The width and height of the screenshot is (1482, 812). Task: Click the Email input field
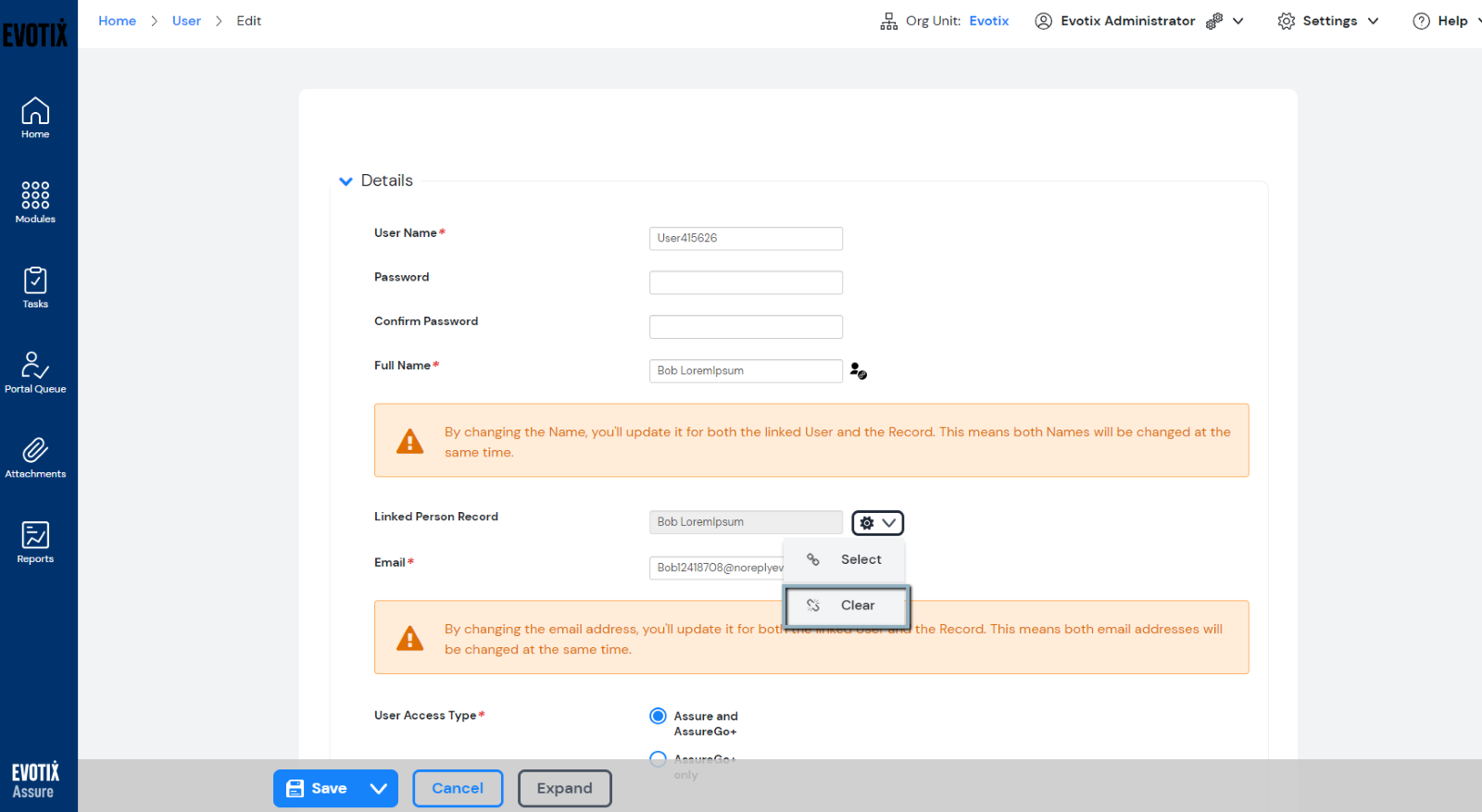717,568
